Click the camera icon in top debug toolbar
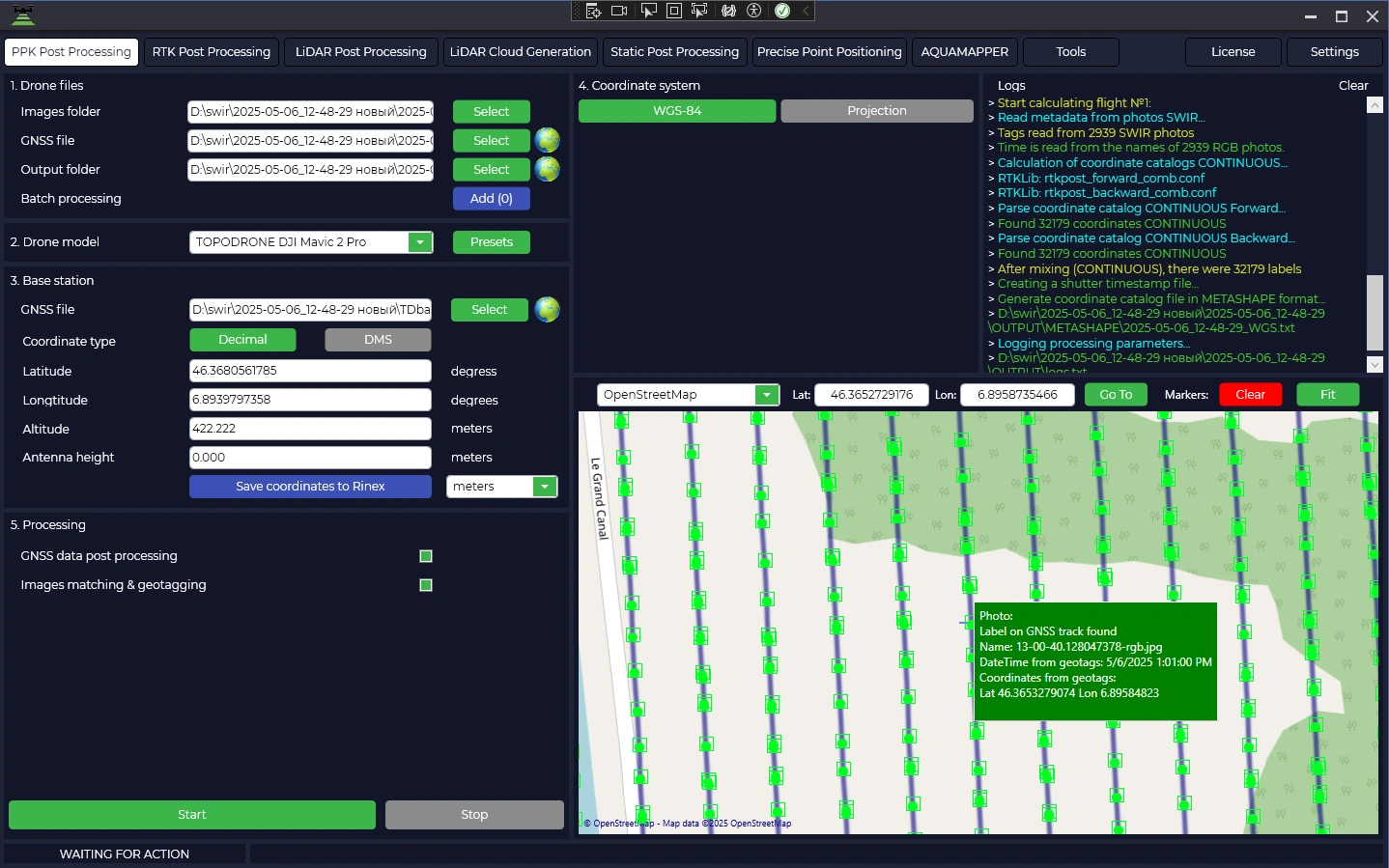The height and width of the screenshot is (868, 1389). tap(620, 11)
